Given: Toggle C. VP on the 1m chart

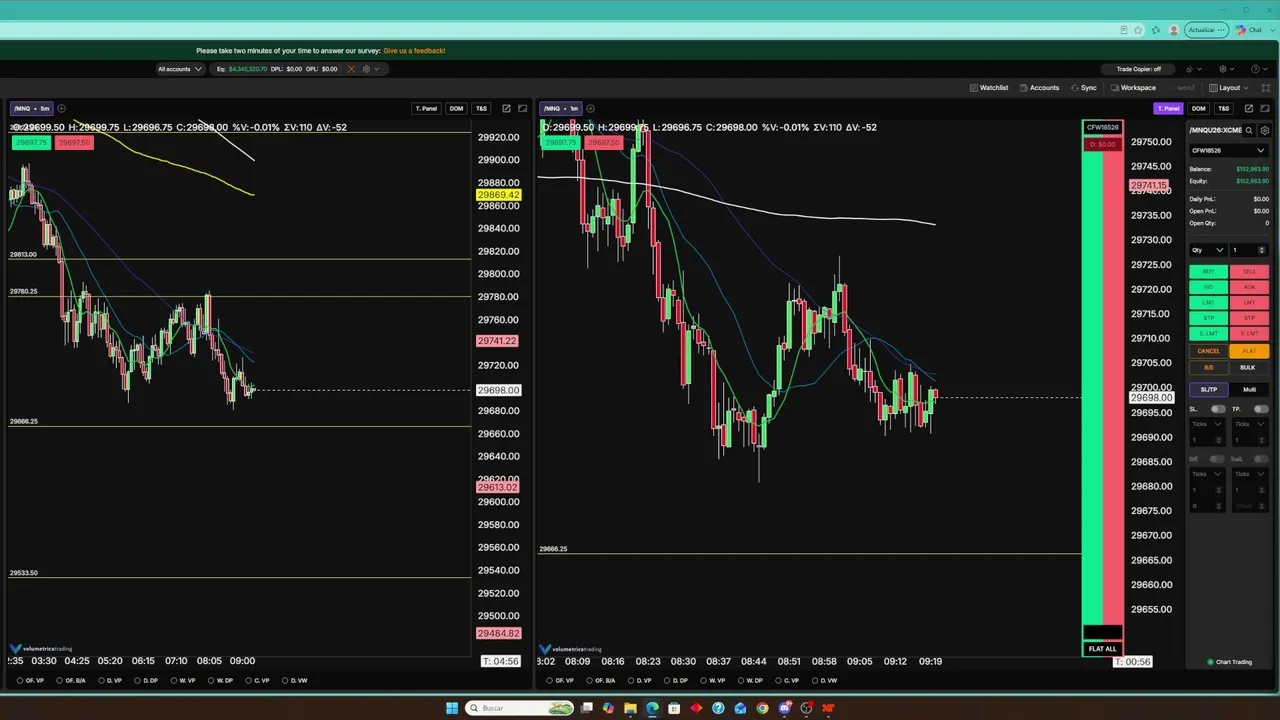Looking at the screenshot, I should (787, 680).
